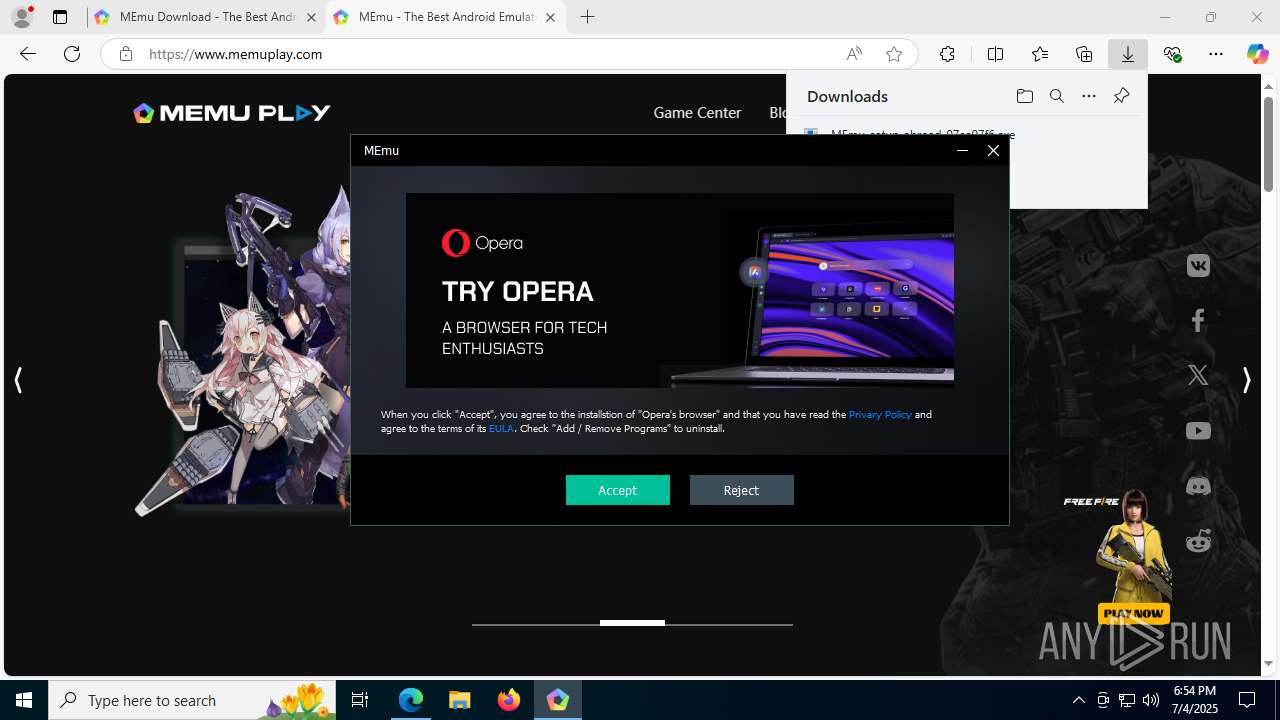1280x720 pixels.
Task: Refresh the current page
Action: pyautogui.click(x=72, y=54)
